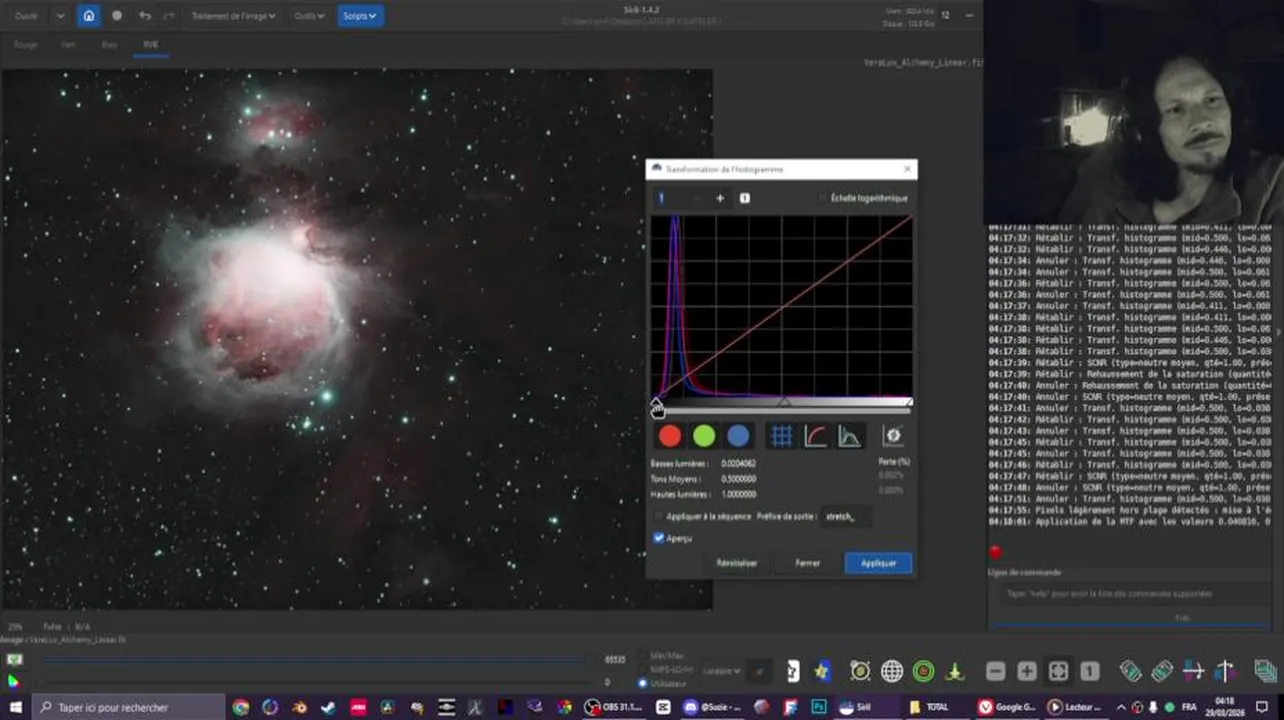1284x720 pixels.
Task: Click the round record icon in header
Action: pos(117,16)
